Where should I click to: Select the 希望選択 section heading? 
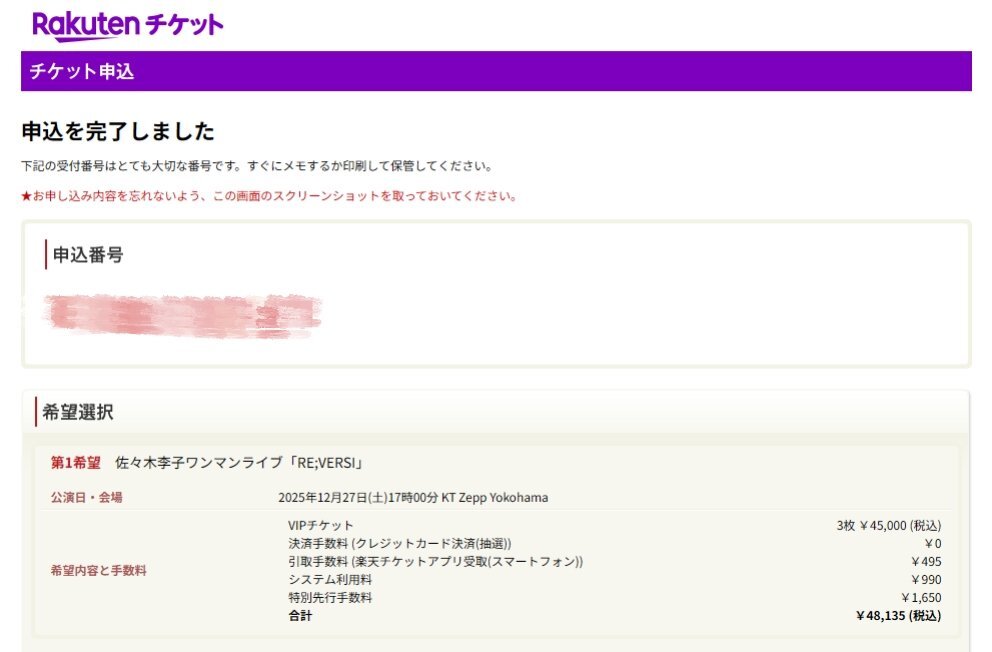tap(78, 412)
